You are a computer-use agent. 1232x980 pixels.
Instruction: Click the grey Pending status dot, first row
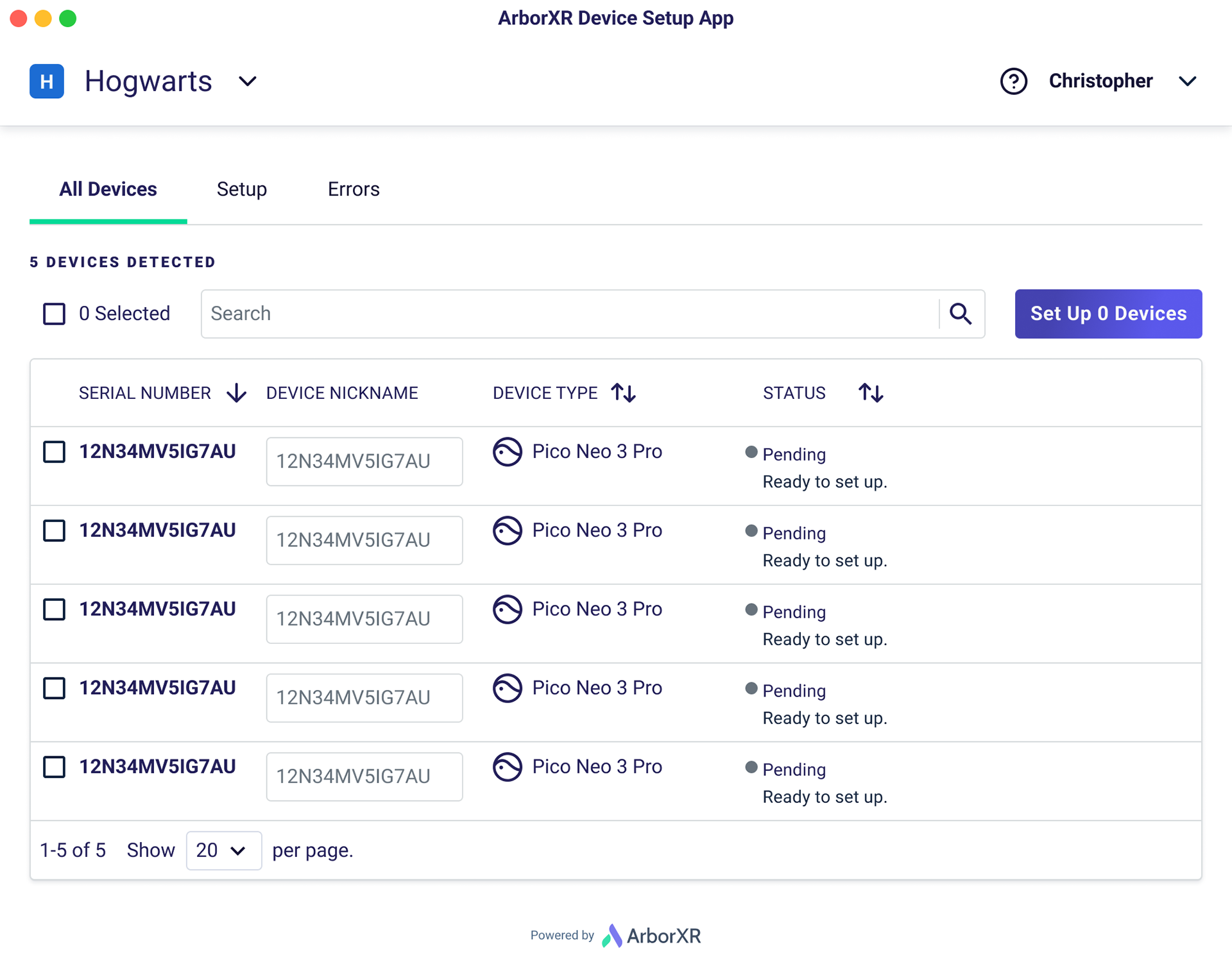pyautogui.click(x=751, y=452)
